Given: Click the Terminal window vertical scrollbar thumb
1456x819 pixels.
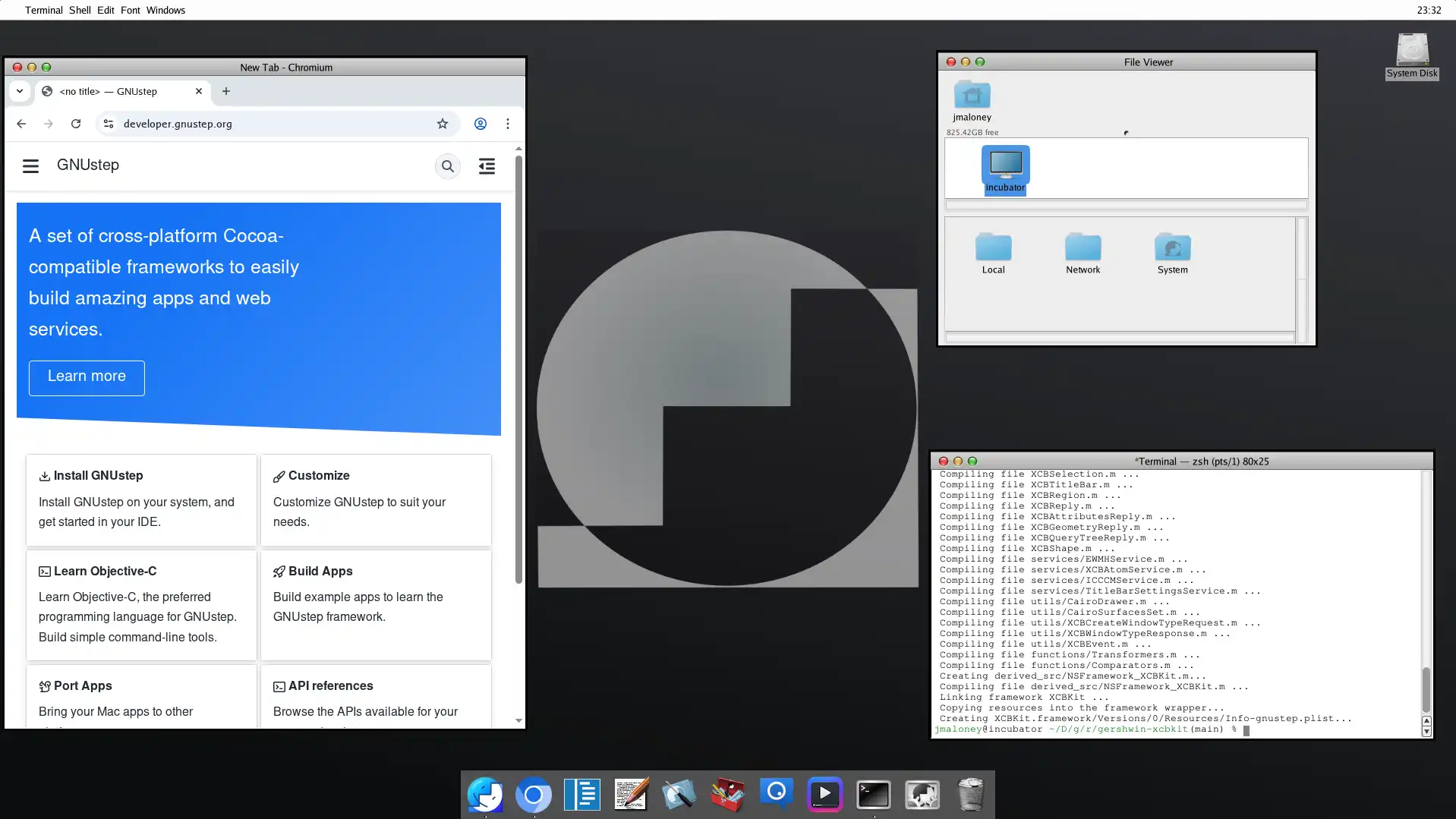Looking at the screenshot, I should 1426,689.
